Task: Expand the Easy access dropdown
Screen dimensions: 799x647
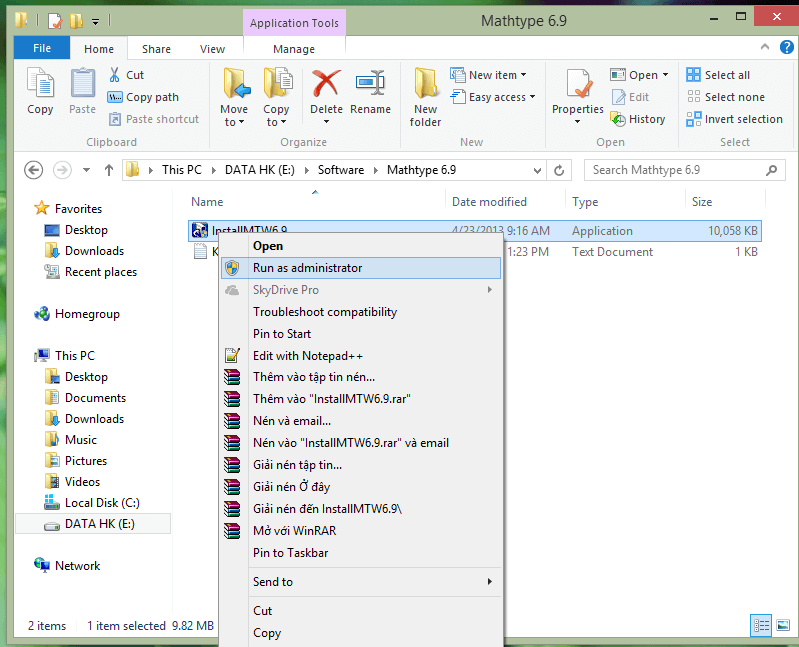Action: pyautogui.click(x=532, y=97)
